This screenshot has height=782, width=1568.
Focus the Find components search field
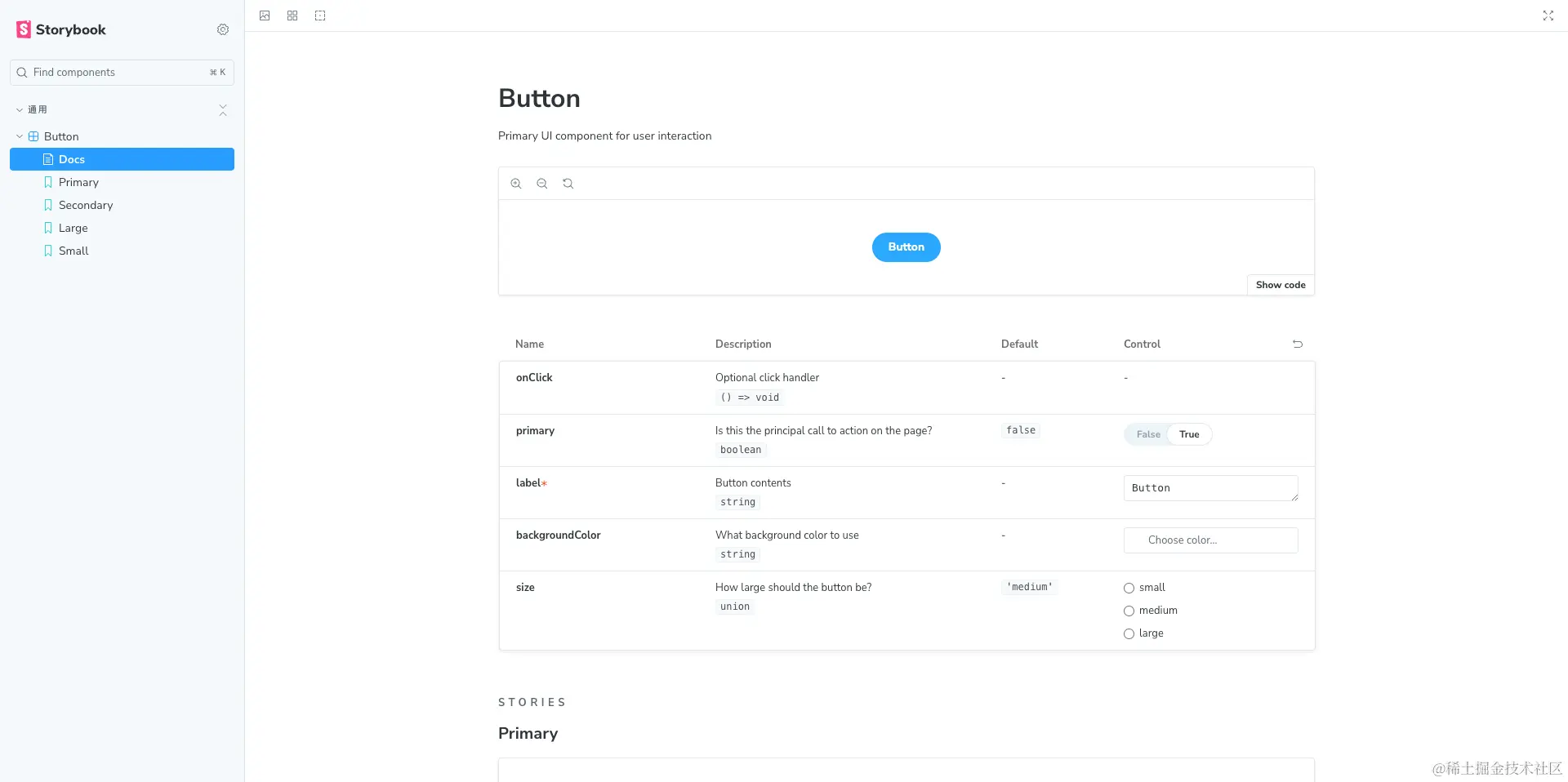122,73
